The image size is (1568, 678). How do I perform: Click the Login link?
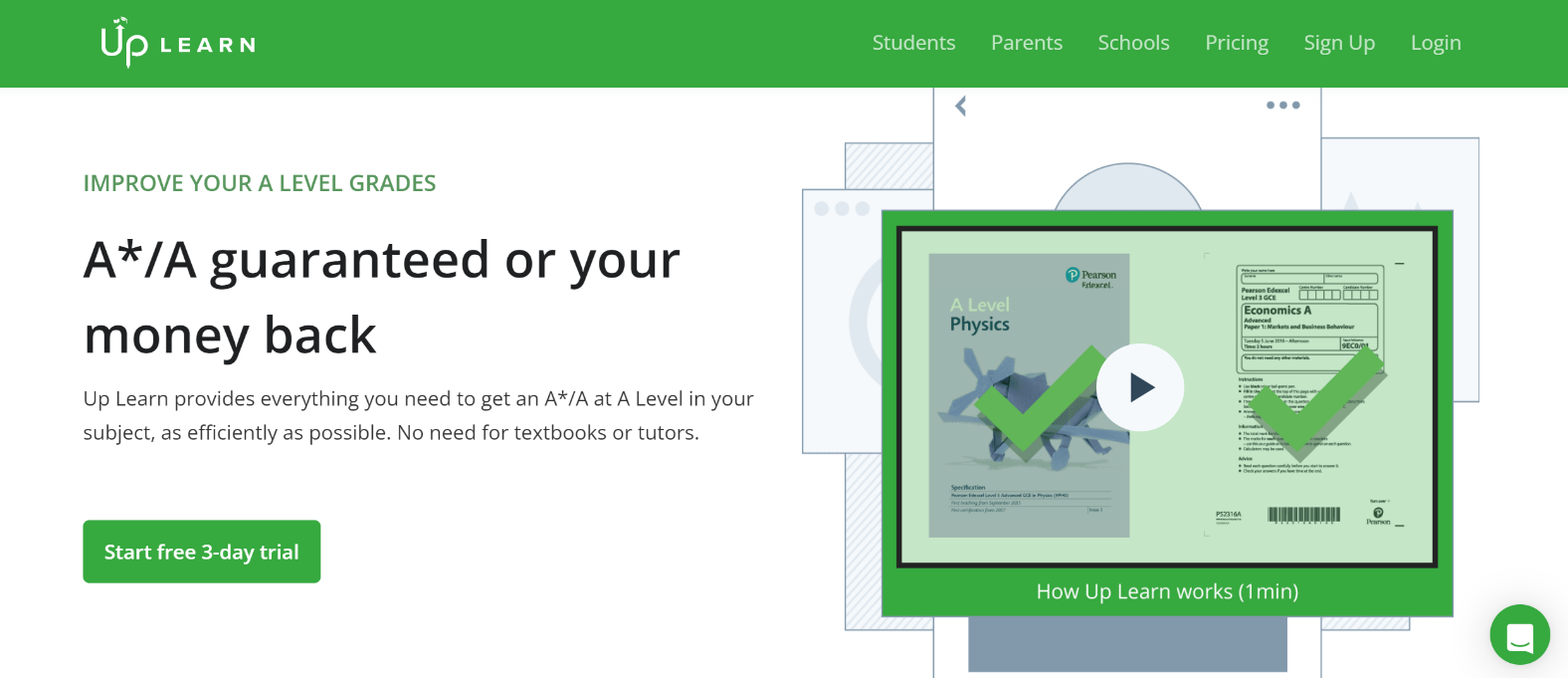[1436, 43]
